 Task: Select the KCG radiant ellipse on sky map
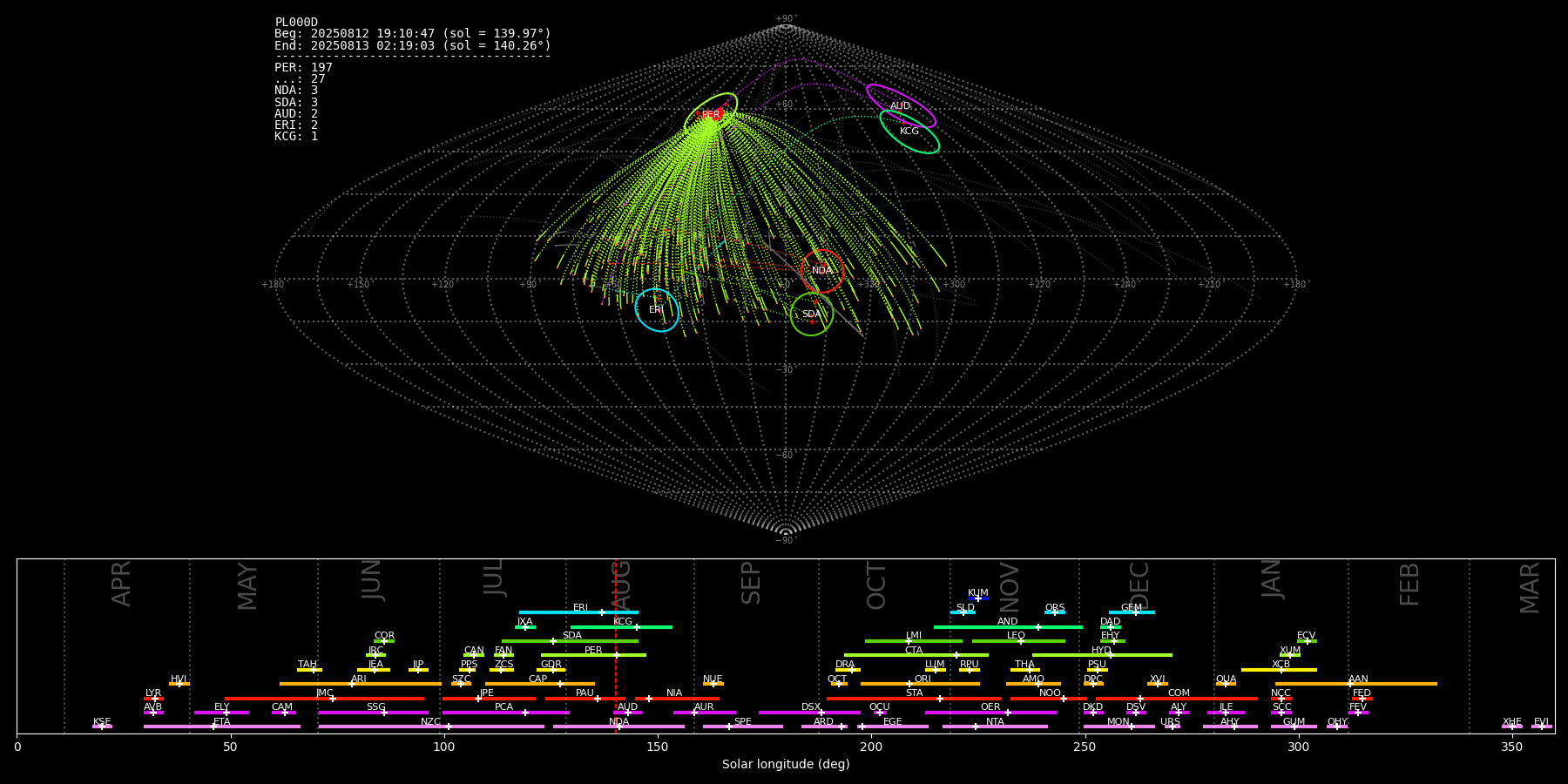[x=909, y=132]
